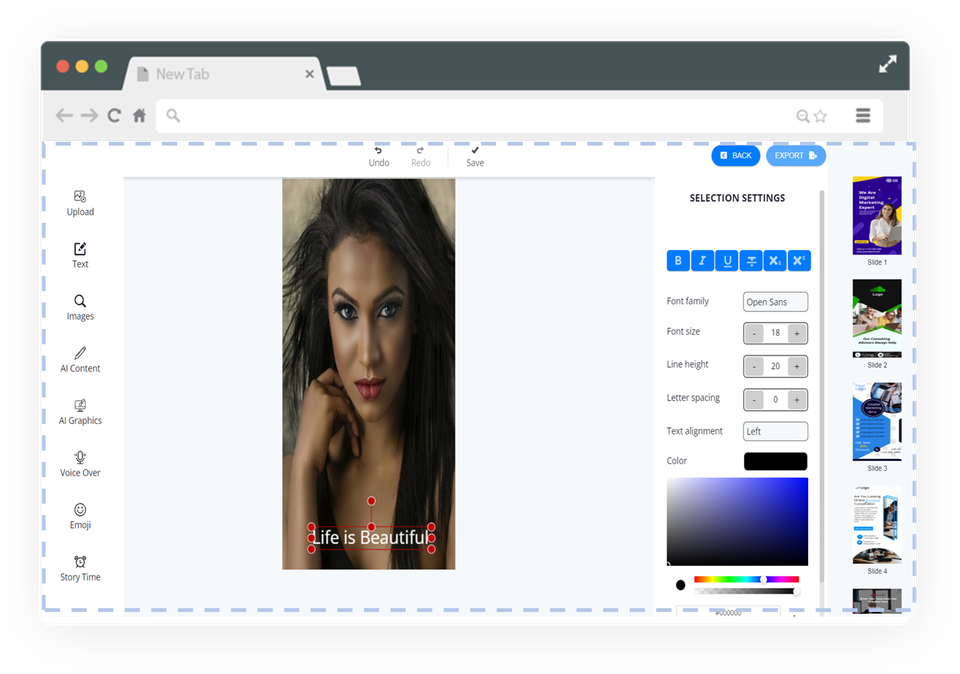Click the black Color swatch
This screenshot has width=960, height=674.
775,461
